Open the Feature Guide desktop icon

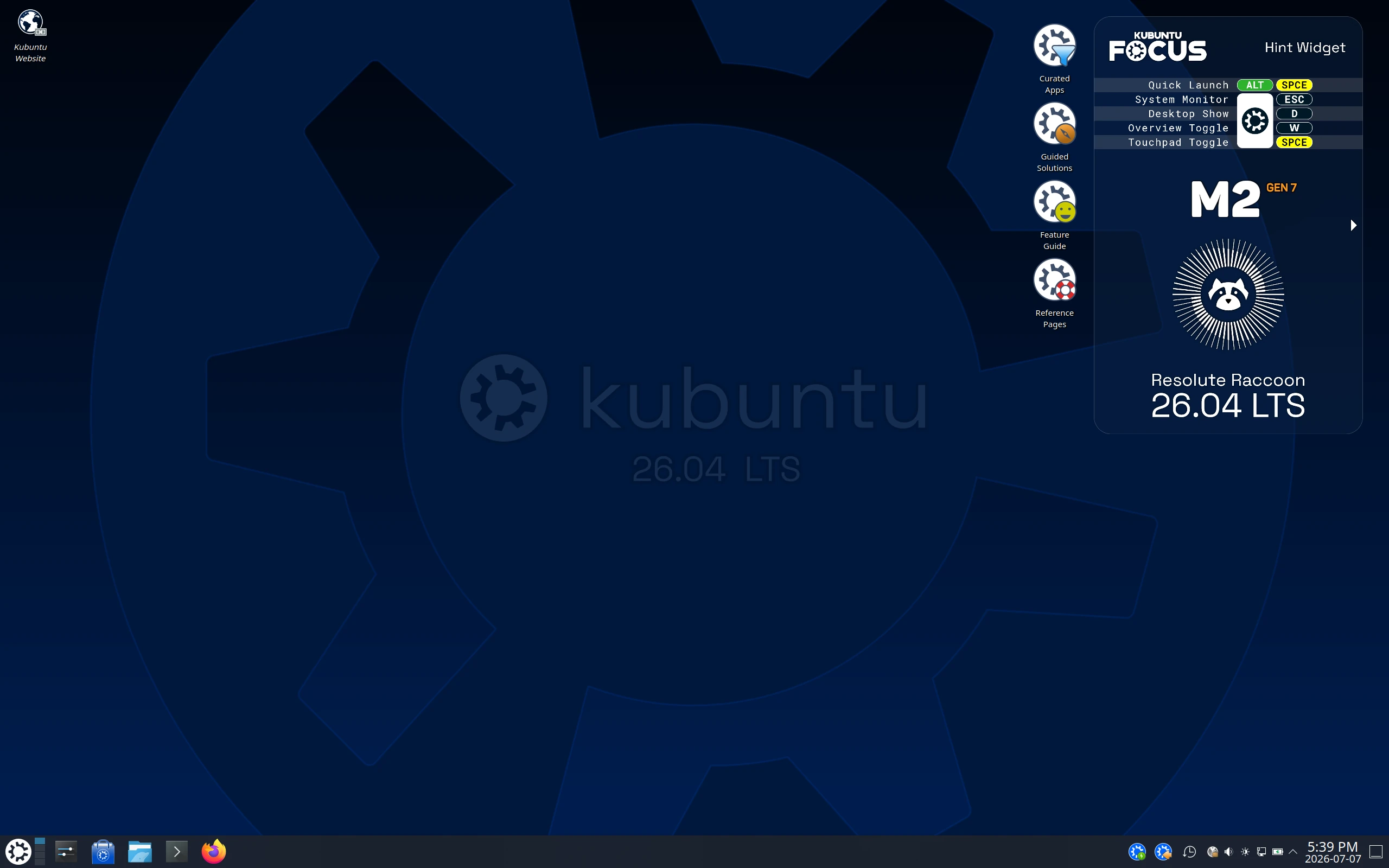(1054, 215)
